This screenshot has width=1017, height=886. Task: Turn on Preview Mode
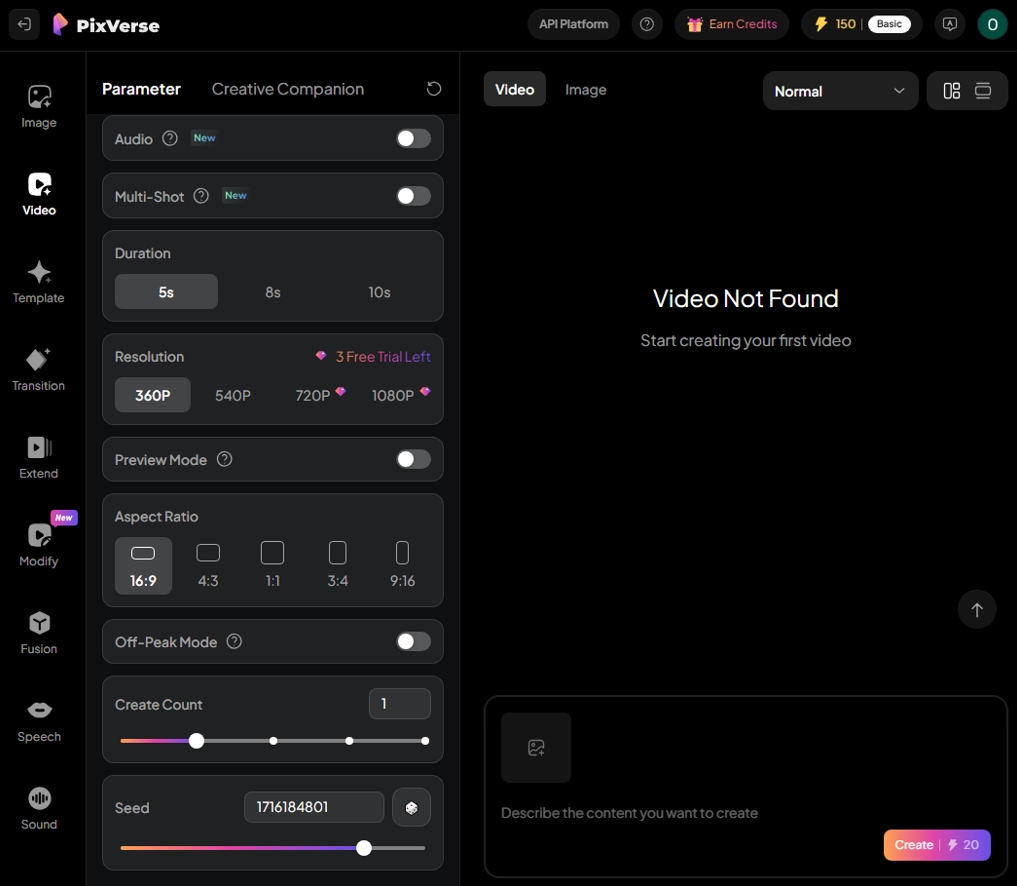pos(413,459)
